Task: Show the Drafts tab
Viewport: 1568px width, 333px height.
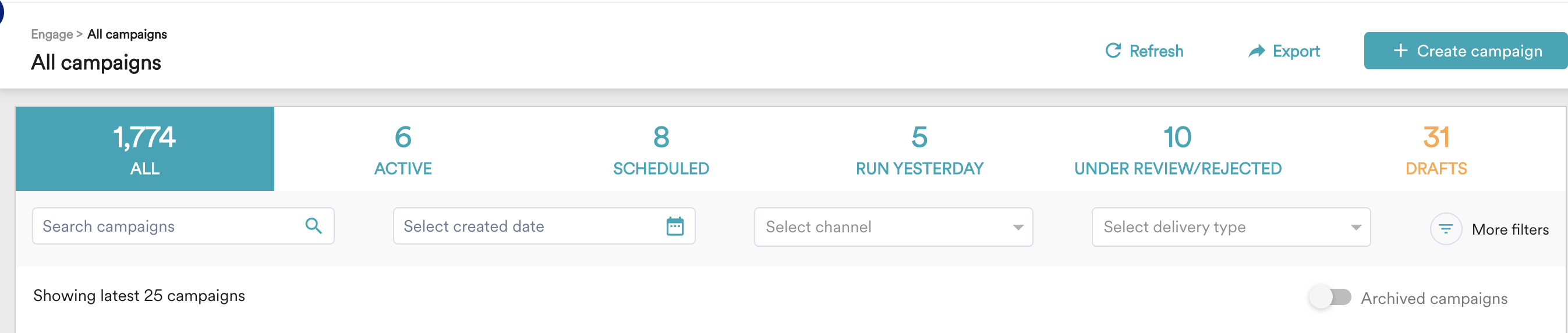Action: point(1436,149)
